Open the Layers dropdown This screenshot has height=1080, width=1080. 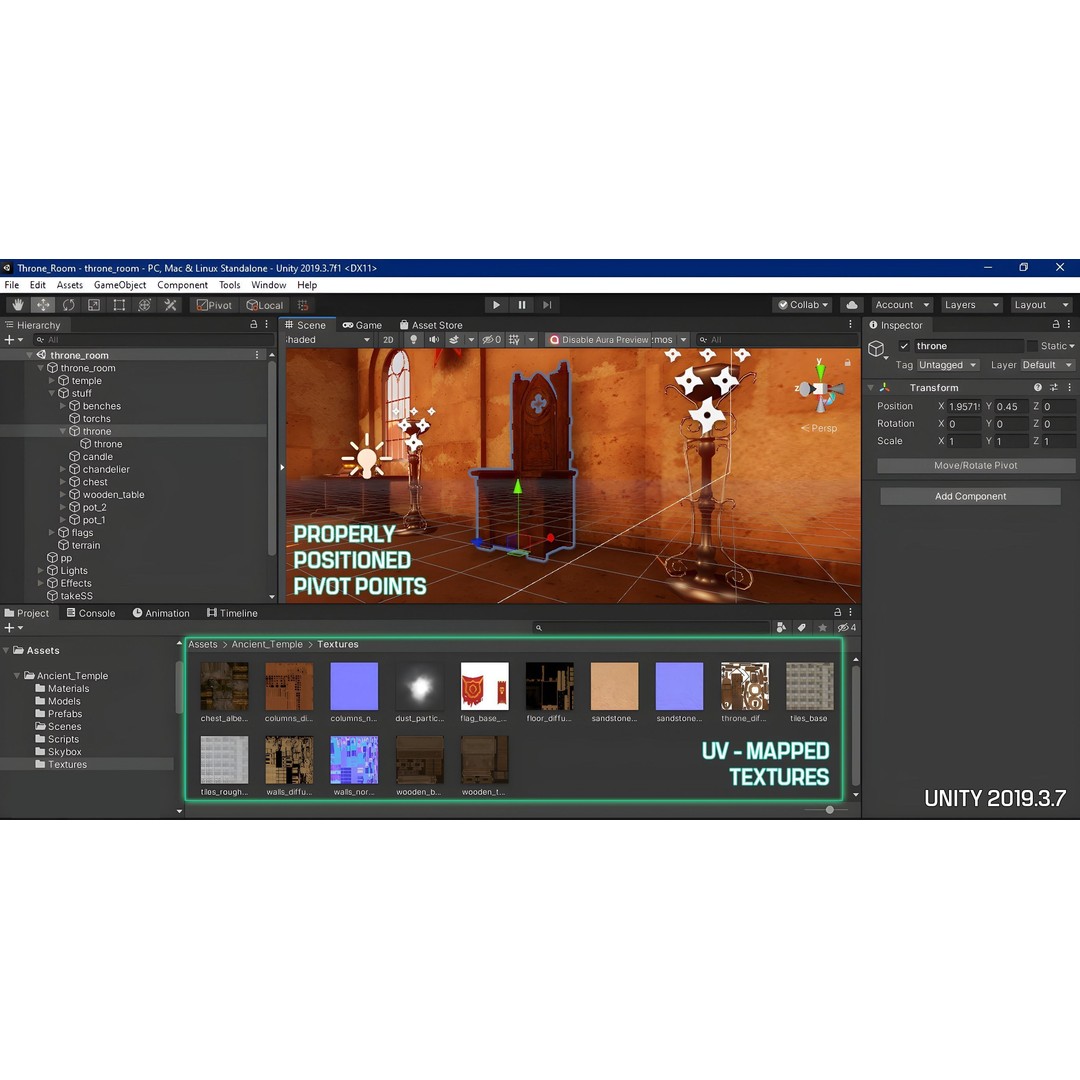(971, 305)
